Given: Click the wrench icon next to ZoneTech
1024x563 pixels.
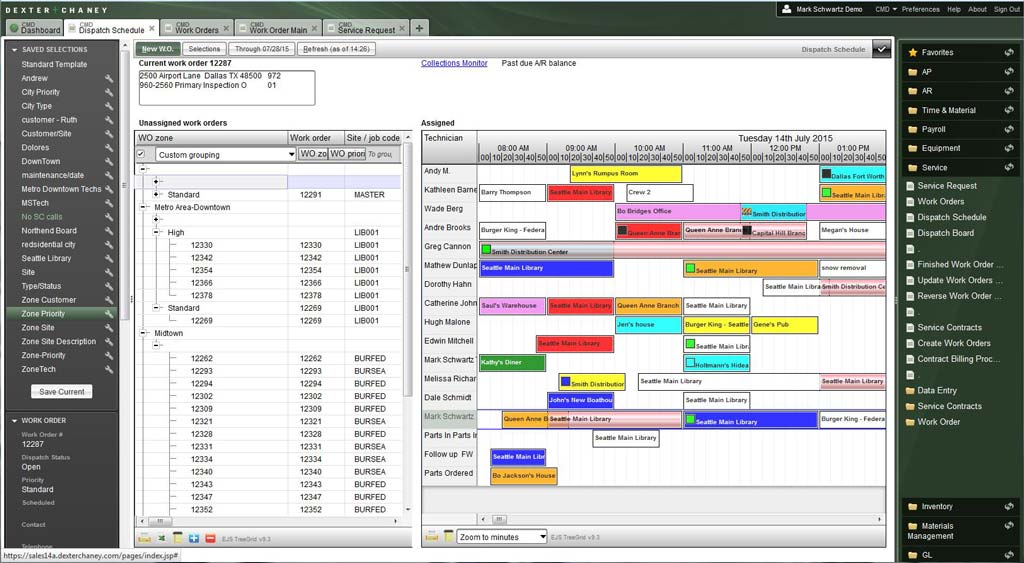Looking at the screenshot, I should [109, 370].
